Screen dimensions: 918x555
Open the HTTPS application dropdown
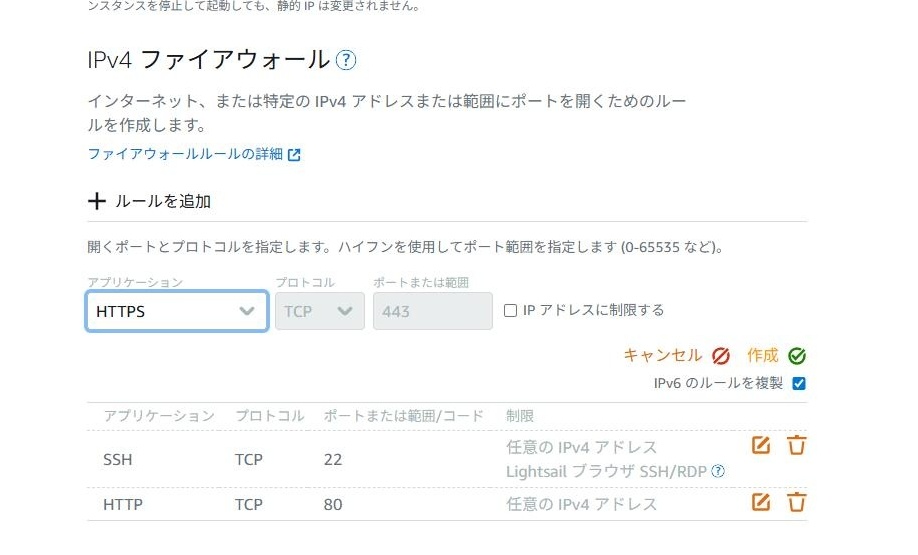pos(177,311)
